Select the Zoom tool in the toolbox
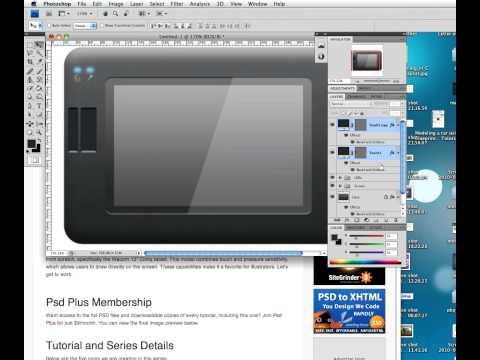 (40, 132)
